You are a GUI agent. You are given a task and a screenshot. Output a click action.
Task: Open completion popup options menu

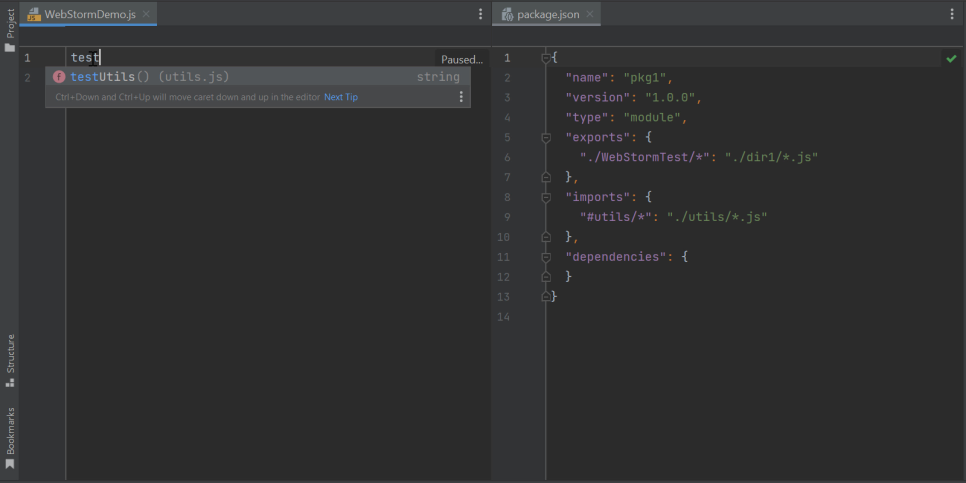click(461, 97)
